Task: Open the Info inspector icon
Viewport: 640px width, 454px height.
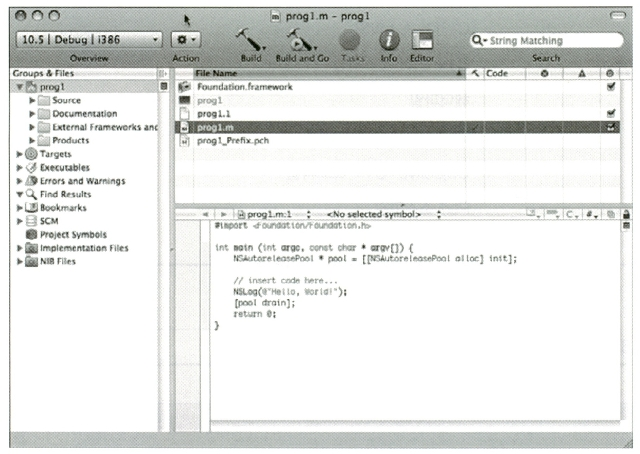Action: 388,40
